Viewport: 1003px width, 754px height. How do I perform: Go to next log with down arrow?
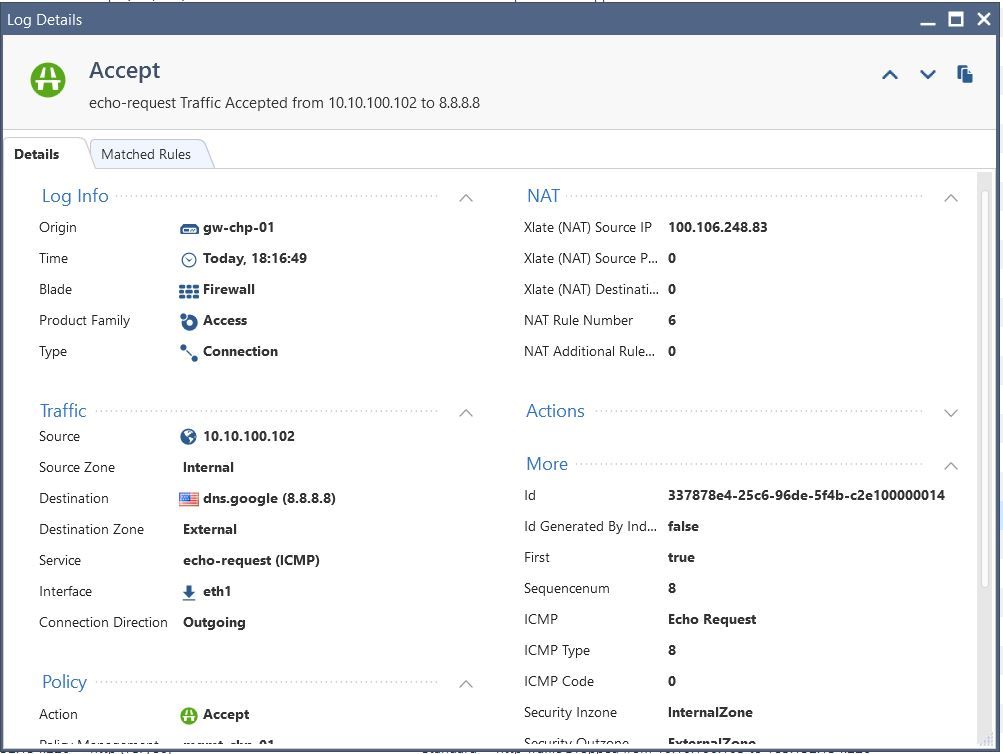click(927, 75)
